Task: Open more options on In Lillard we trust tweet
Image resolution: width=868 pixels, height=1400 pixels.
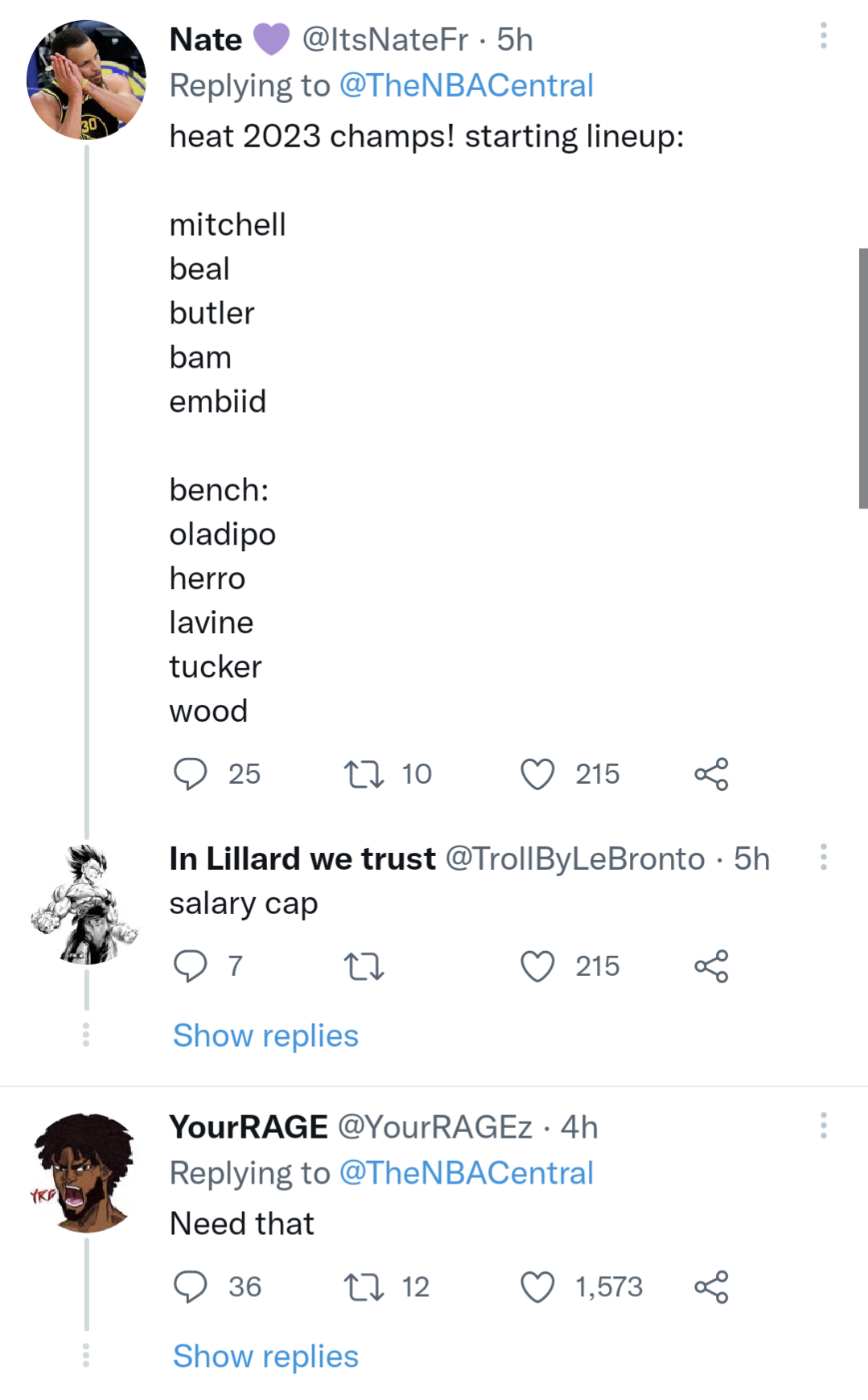Action: [823, 857]
